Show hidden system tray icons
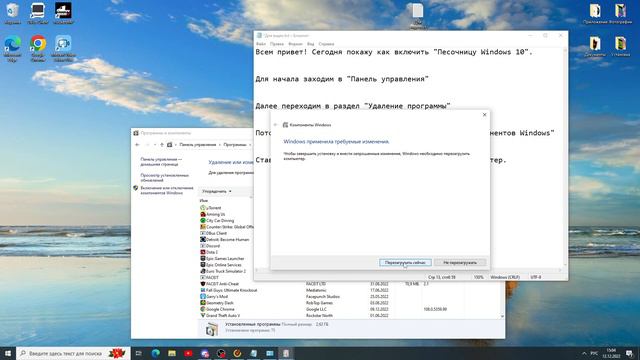 584,353
